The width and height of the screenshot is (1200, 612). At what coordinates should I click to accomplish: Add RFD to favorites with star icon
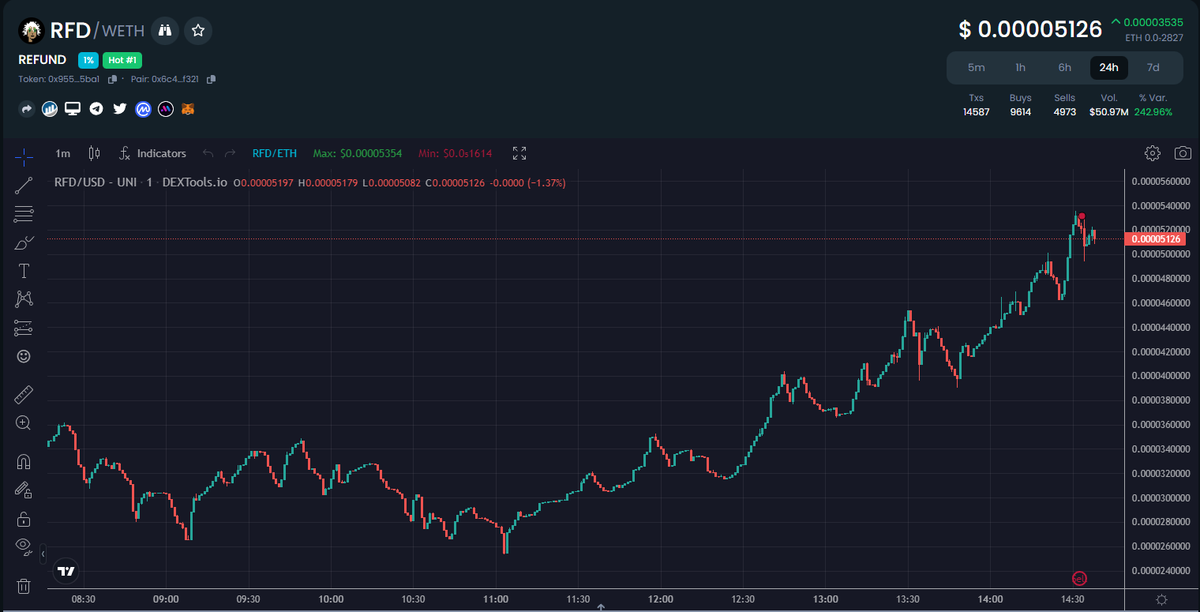[198, 31]
